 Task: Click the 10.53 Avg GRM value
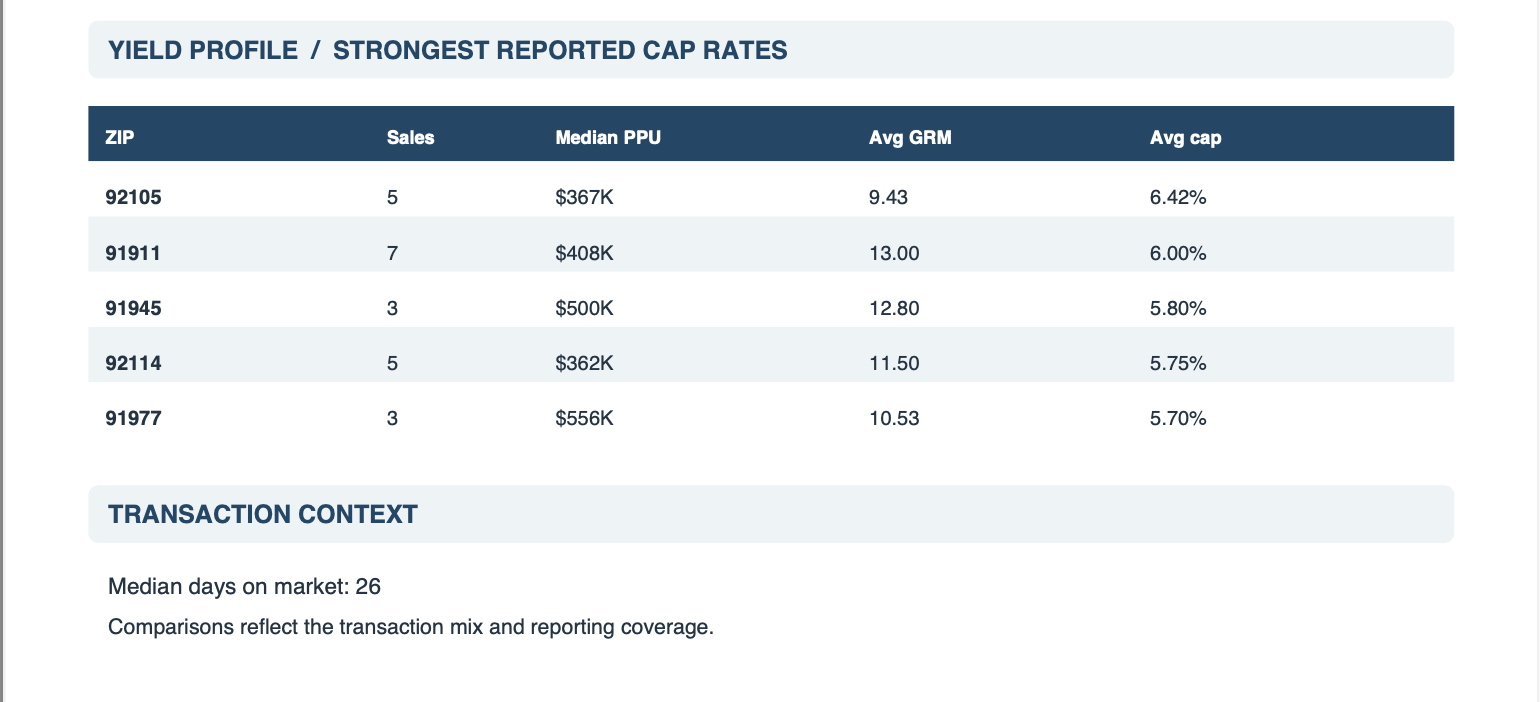894,419
